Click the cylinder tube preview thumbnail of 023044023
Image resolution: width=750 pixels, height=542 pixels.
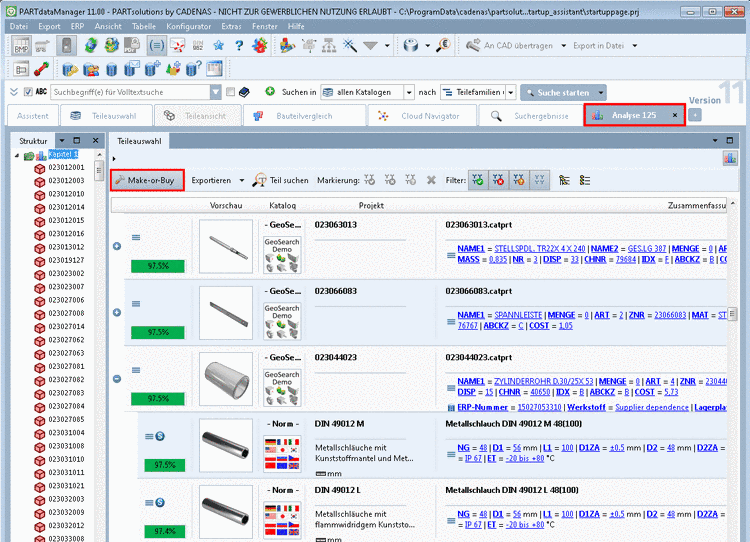pos(226,379)
